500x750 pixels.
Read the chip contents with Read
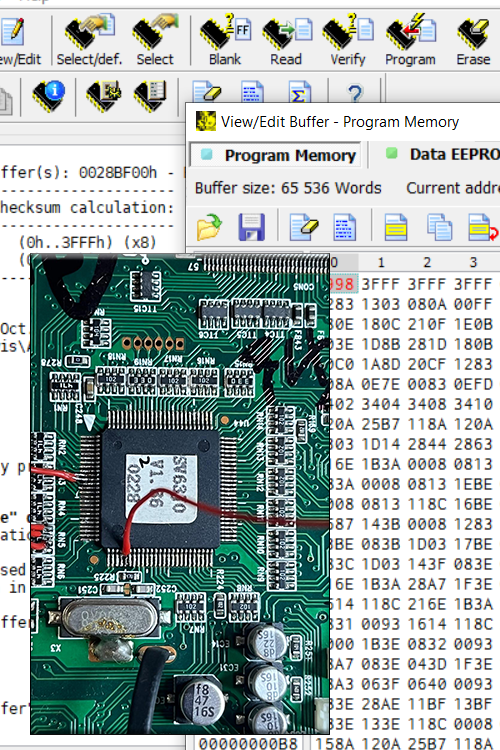tap(286, 42)
